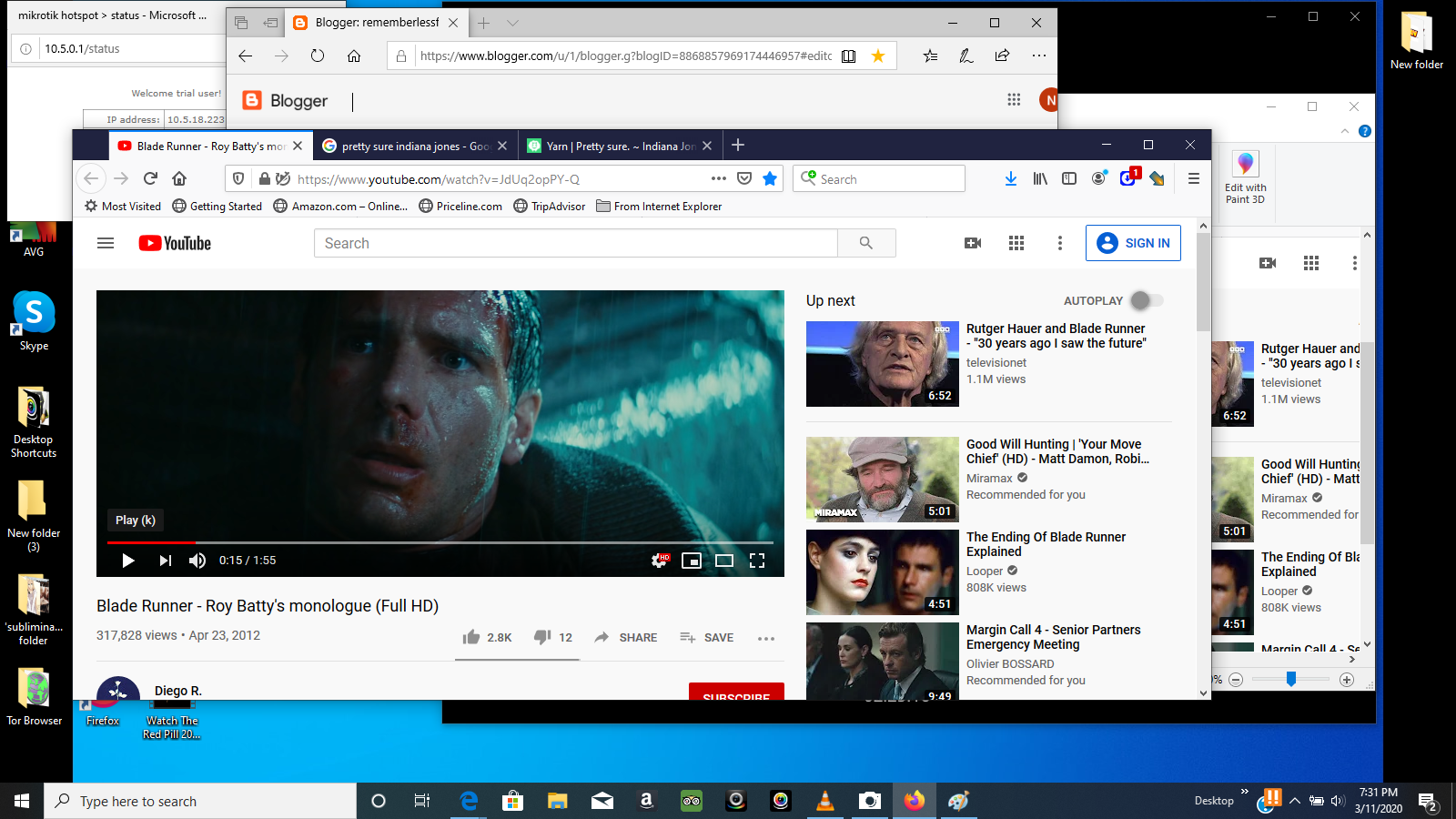Image resolution: width=1456 pixels, height=819 pixels.
Task: Seek on the video progress bar
Action: point(440,542)
